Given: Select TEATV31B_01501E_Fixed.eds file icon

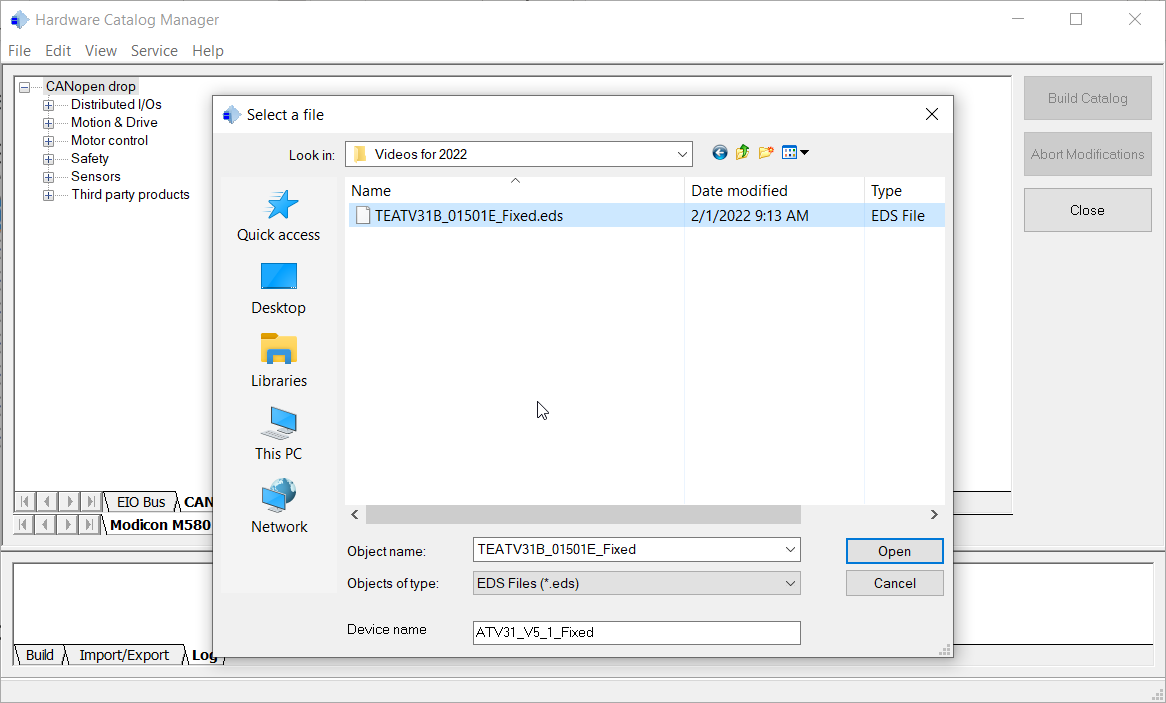Looking at the screenshot, I should pyautogui.click(x=363, y=216).
